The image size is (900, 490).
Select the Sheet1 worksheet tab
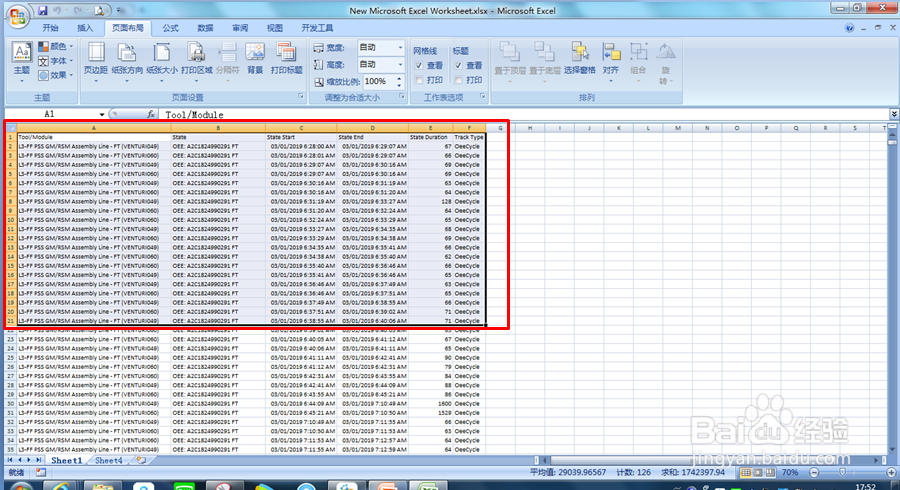[67, 460]
